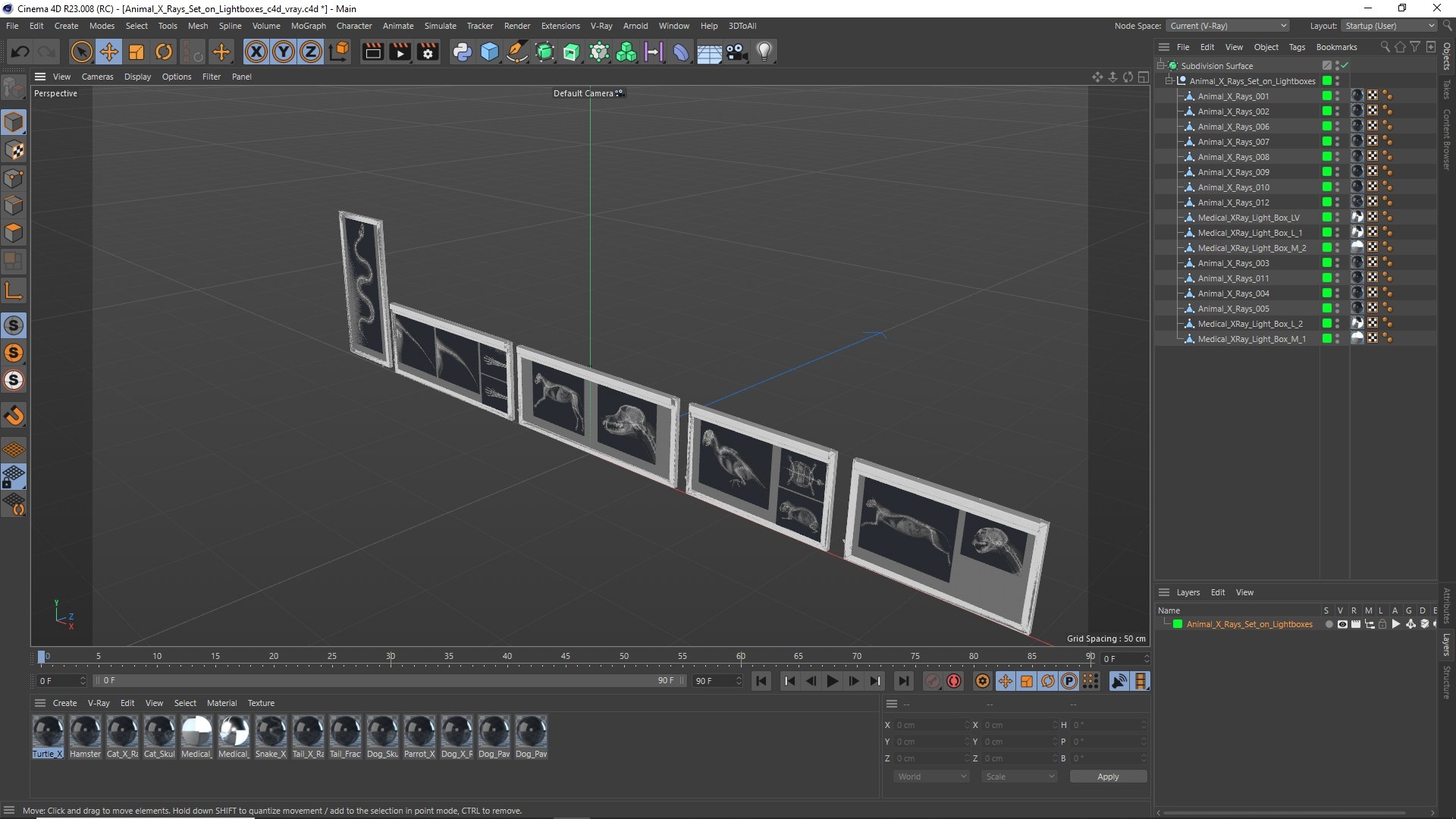Click the Apply button

click(1108, 777)
